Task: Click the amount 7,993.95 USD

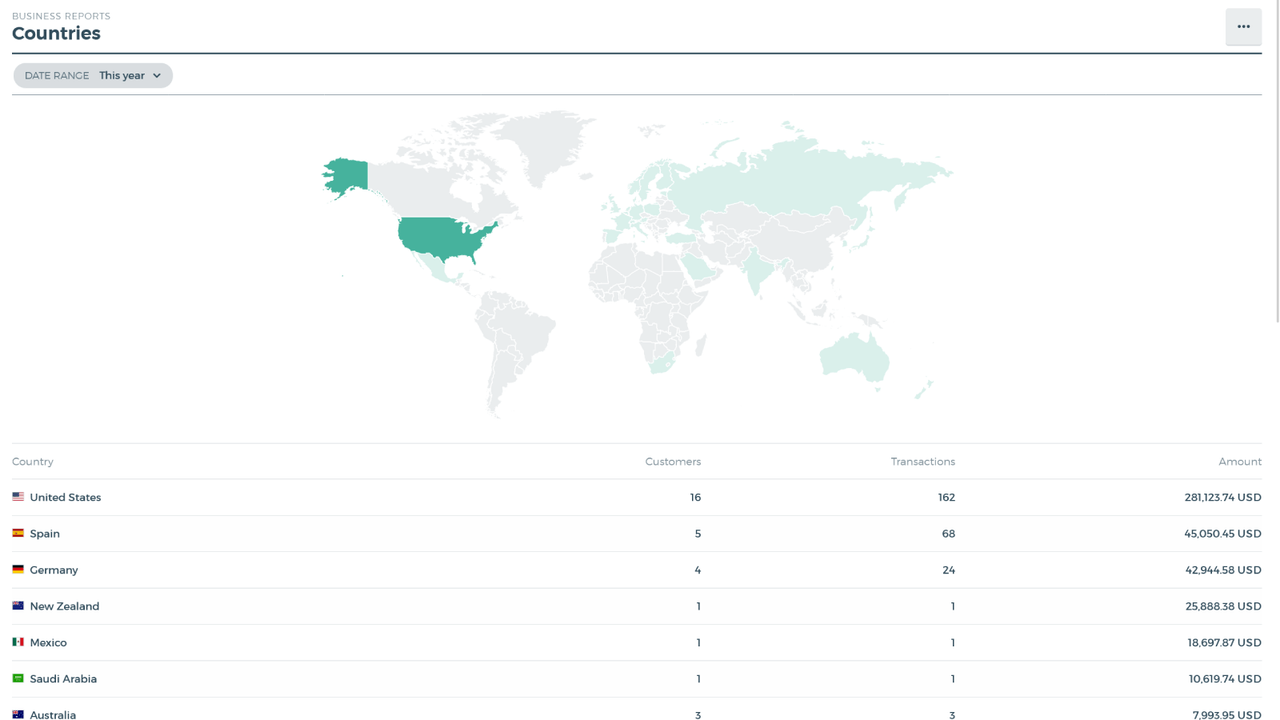Action: (x=1227, y=714)
